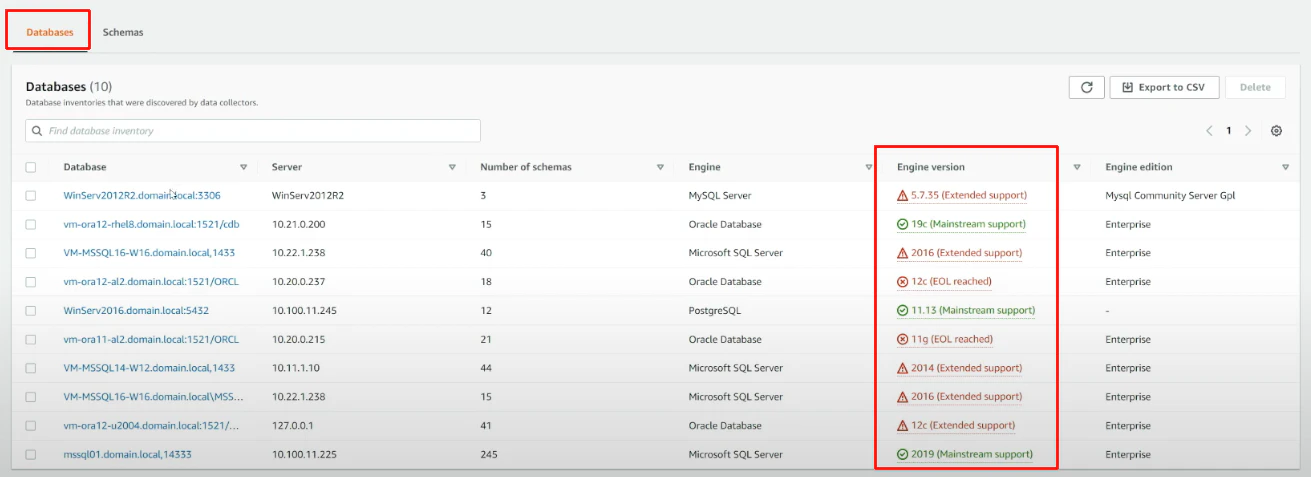Select checkbox for vm-ora12-rhel8 row

point(30,224)
